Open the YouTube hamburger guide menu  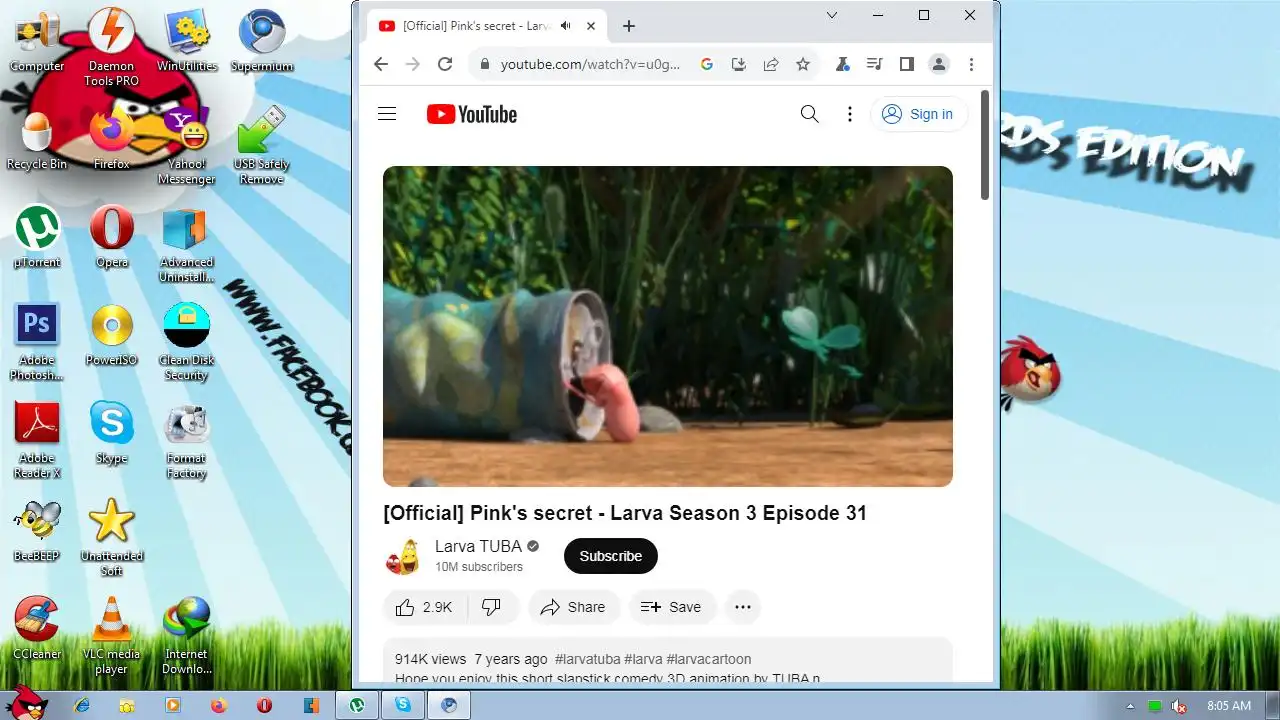(387, 114)
